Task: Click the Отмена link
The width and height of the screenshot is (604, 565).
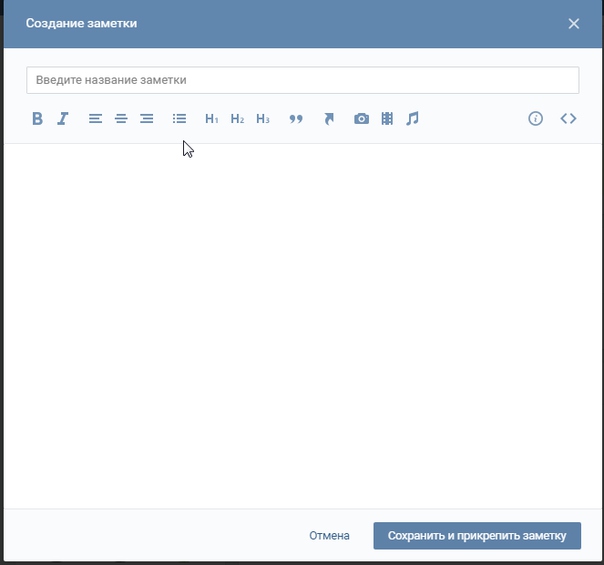Action: point(329,536)
